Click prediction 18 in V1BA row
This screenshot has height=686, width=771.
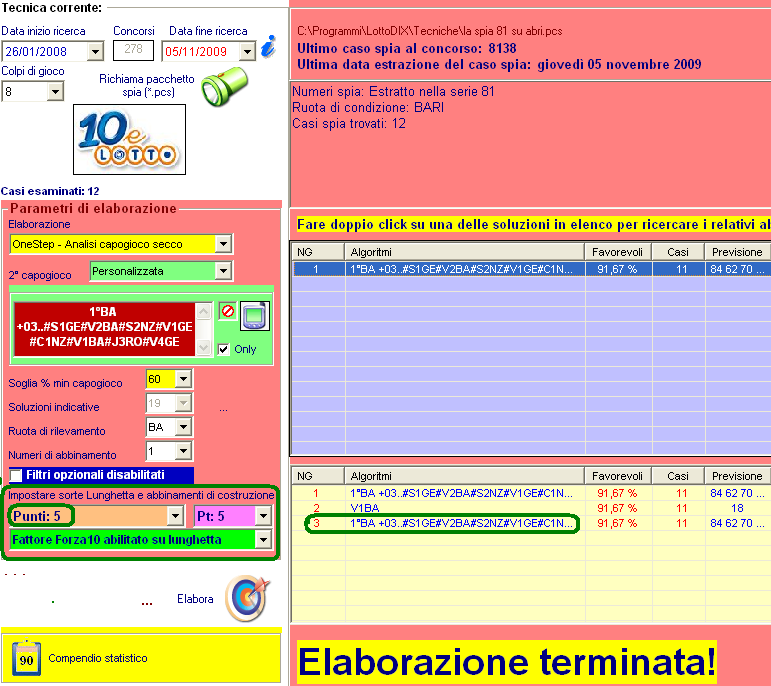point(737,508)
